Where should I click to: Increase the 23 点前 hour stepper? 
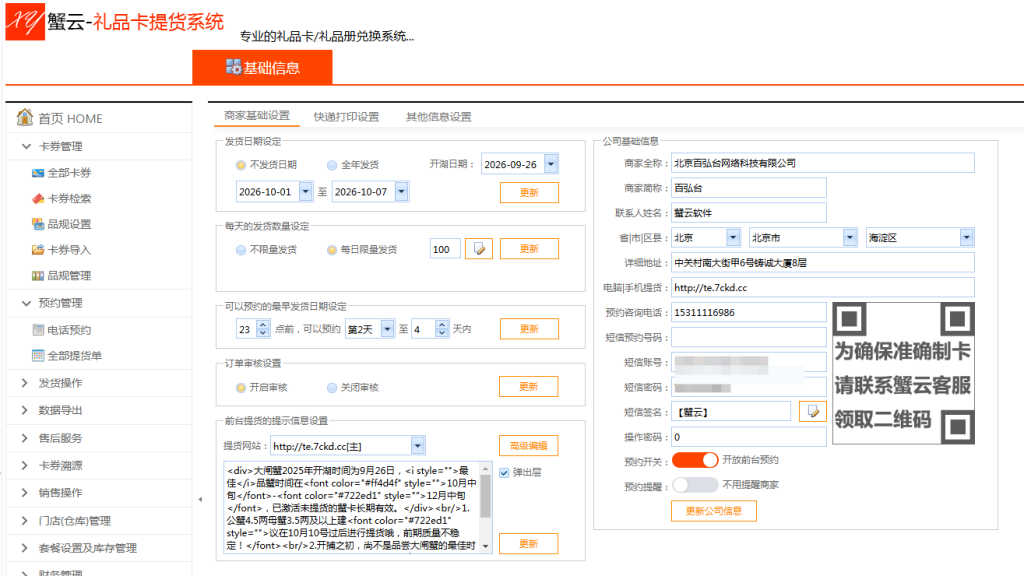(263, 325)
